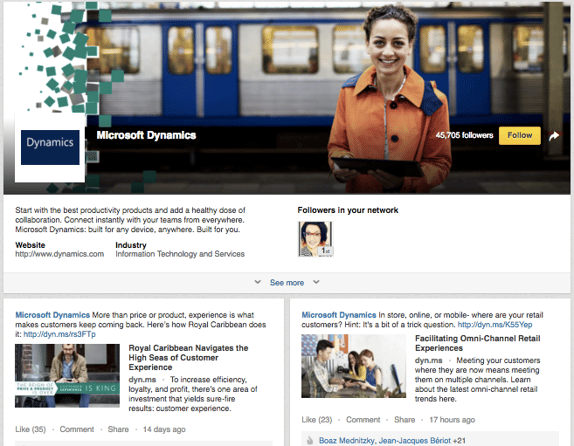
Task: Share the Omni-Channel Retail post
Action: point(405,420)
